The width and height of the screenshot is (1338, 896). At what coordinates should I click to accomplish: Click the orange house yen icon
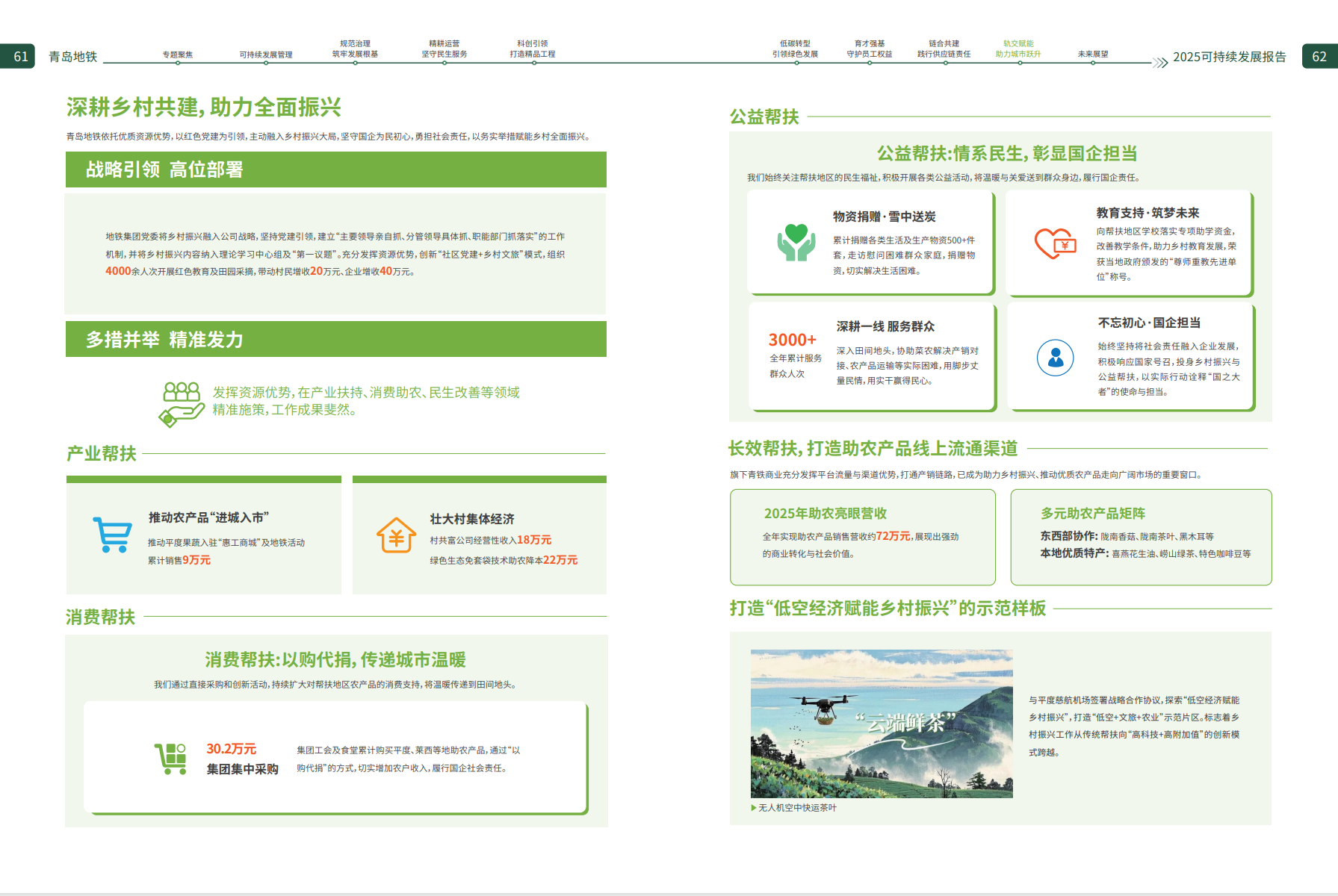tap(396, 535)
